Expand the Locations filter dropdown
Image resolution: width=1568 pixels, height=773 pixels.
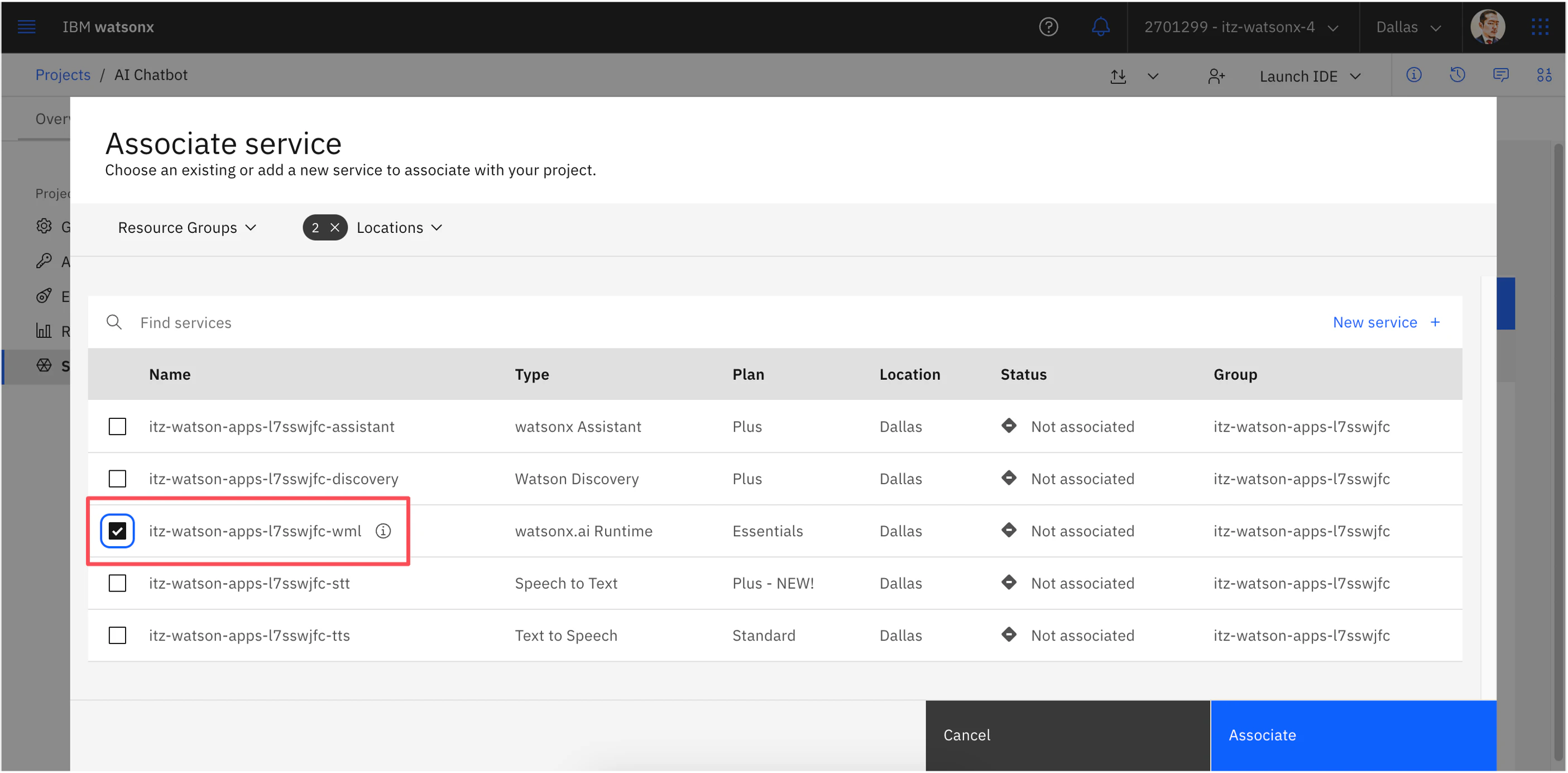click(399, 228)
